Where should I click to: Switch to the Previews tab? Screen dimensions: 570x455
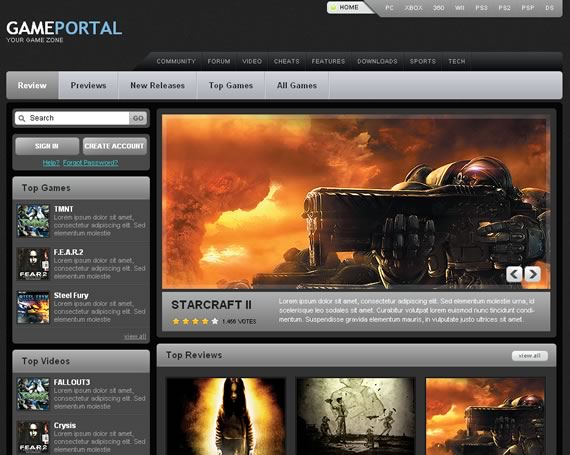(x=88, y=85)
